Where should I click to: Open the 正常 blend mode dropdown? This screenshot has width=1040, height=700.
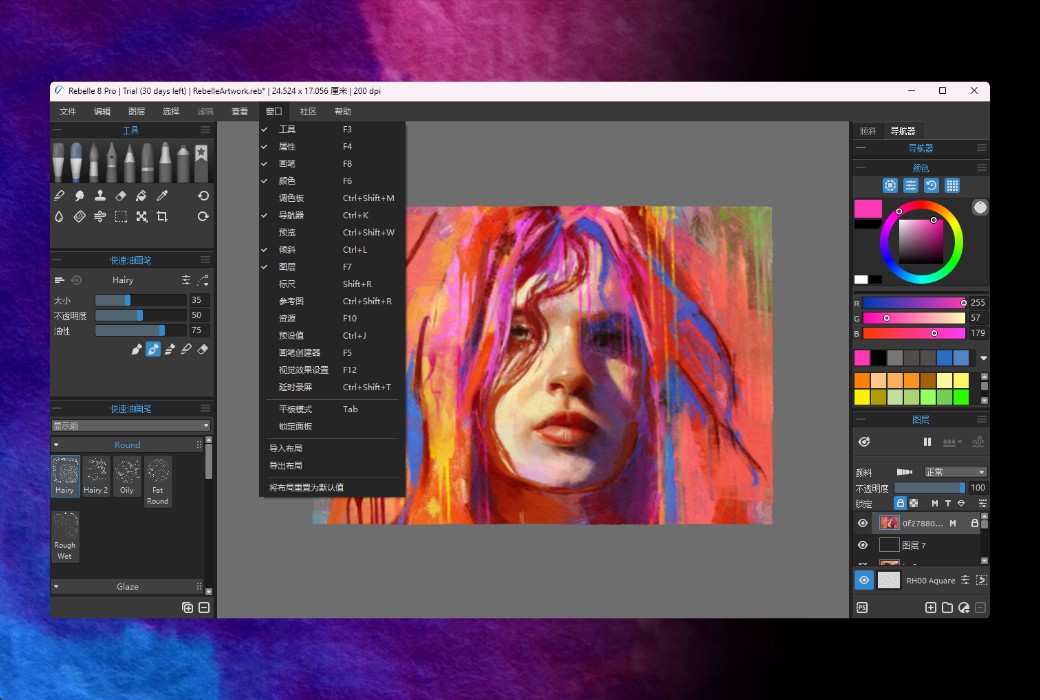(954, 472)
